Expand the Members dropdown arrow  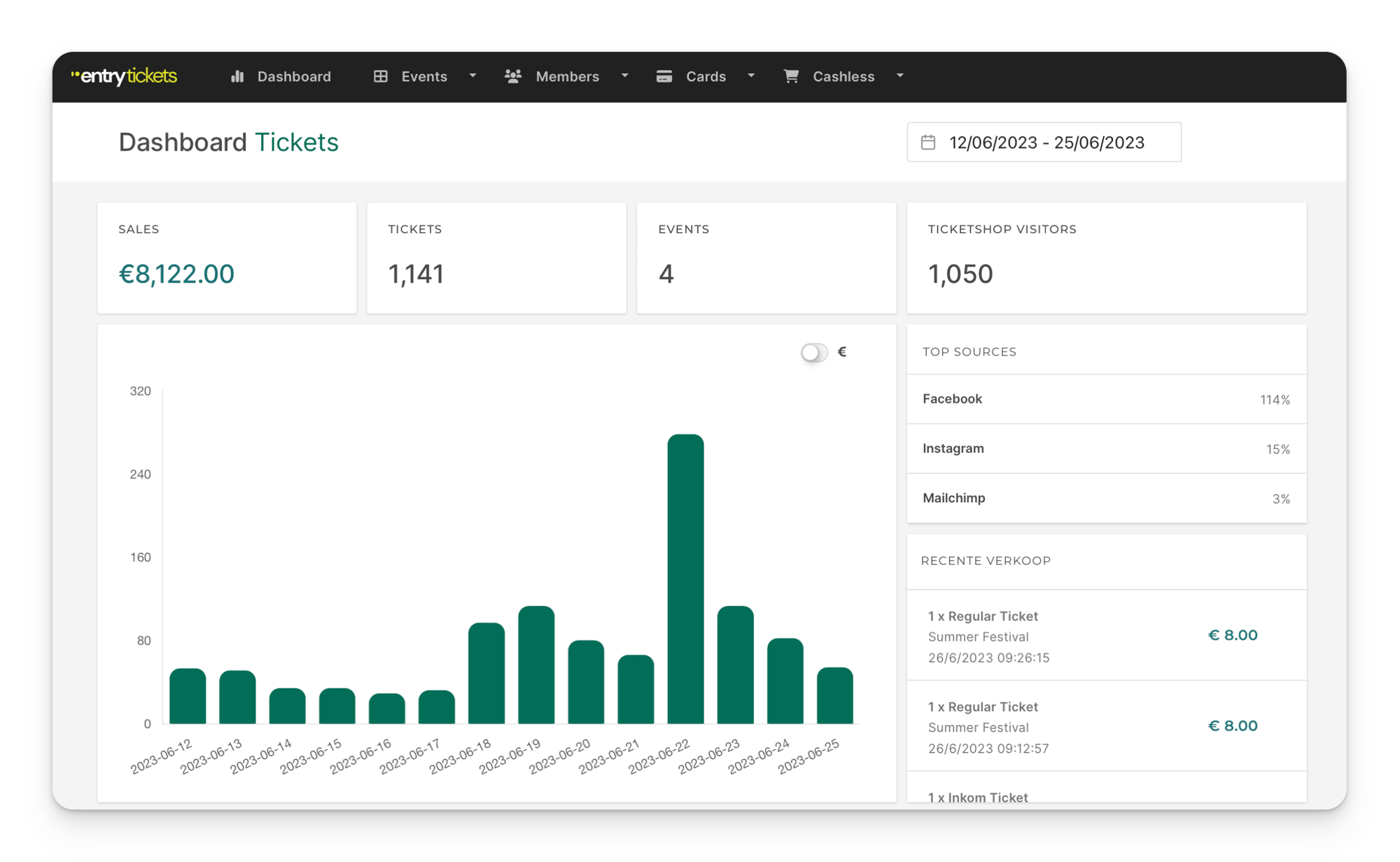[624, 76]
